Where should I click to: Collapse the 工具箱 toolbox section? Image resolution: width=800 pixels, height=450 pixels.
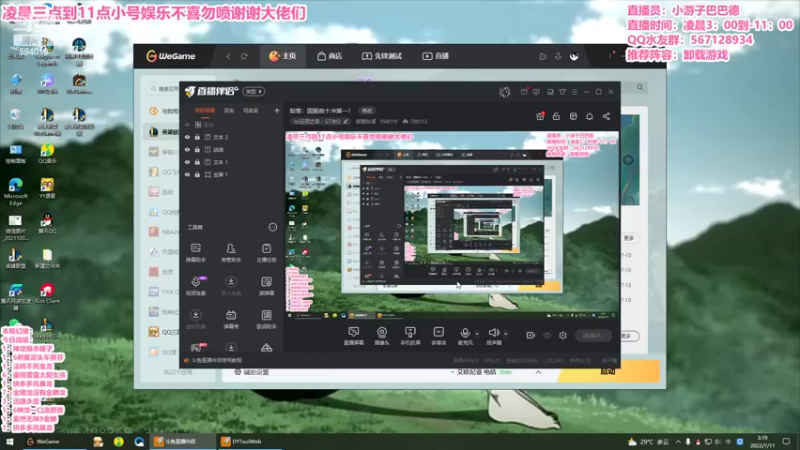point(273,227)
